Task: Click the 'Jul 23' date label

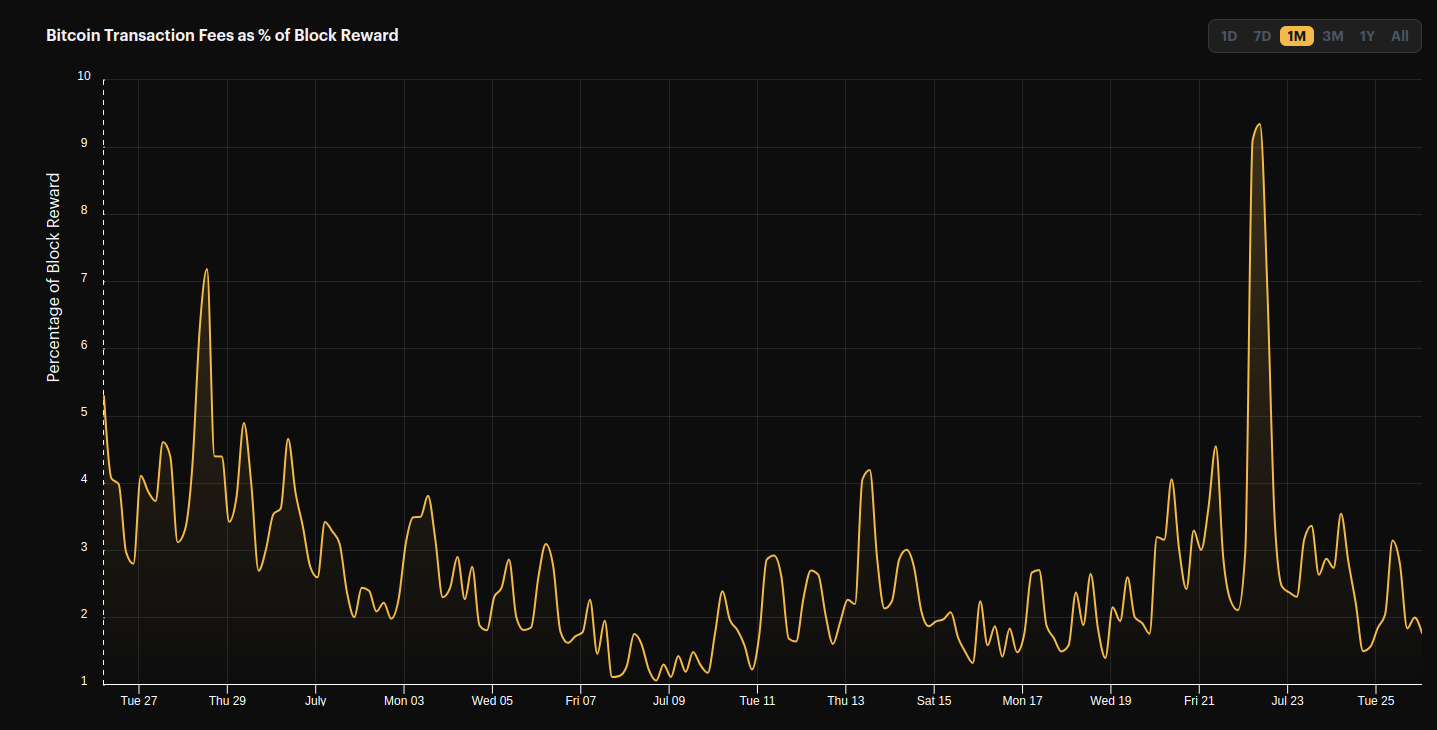Action: click(1288, 701)
